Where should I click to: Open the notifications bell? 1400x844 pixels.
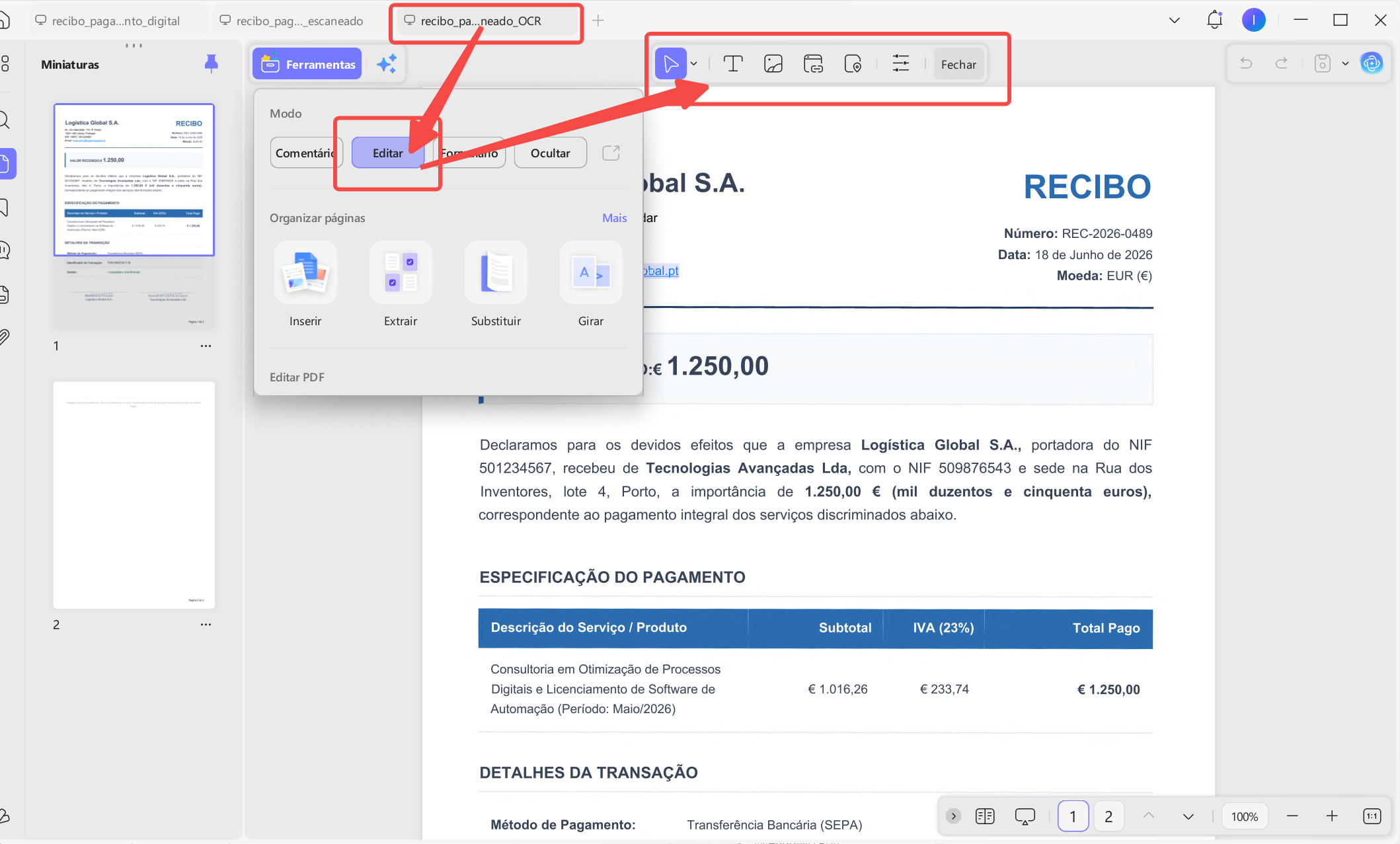[1215, 20]
